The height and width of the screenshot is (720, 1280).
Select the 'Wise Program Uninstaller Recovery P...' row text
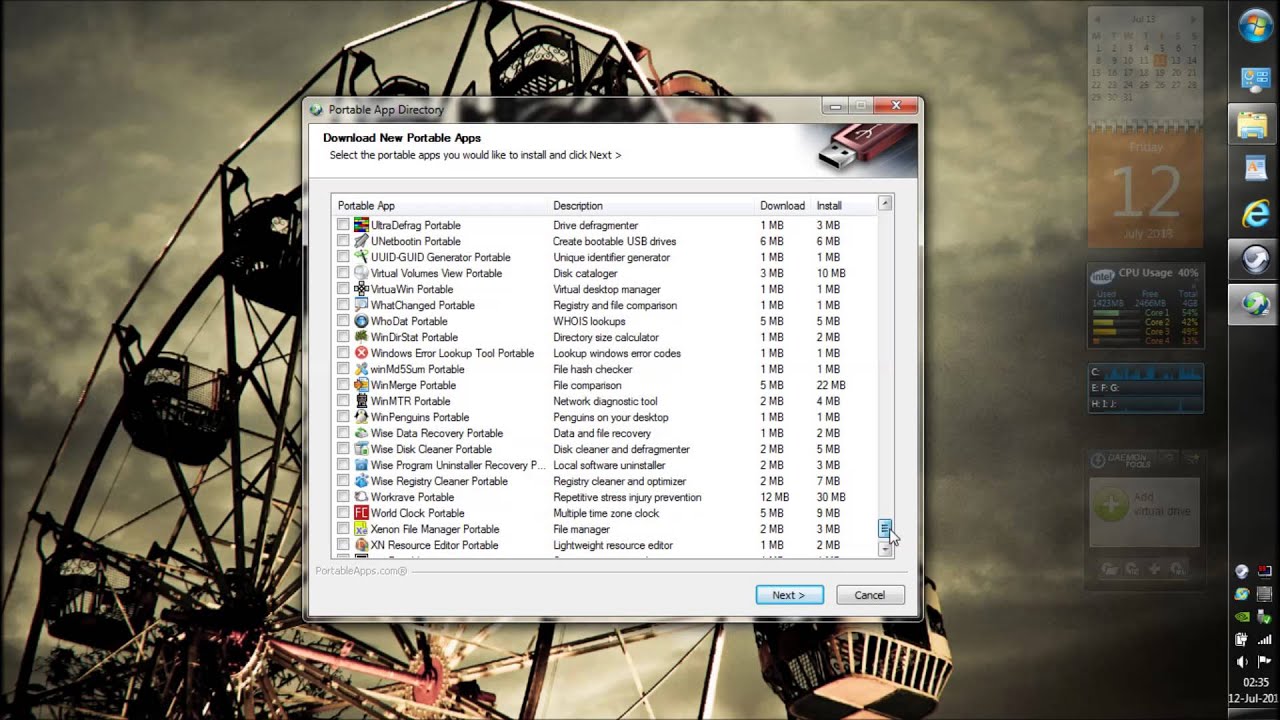[x=458, y=465]
